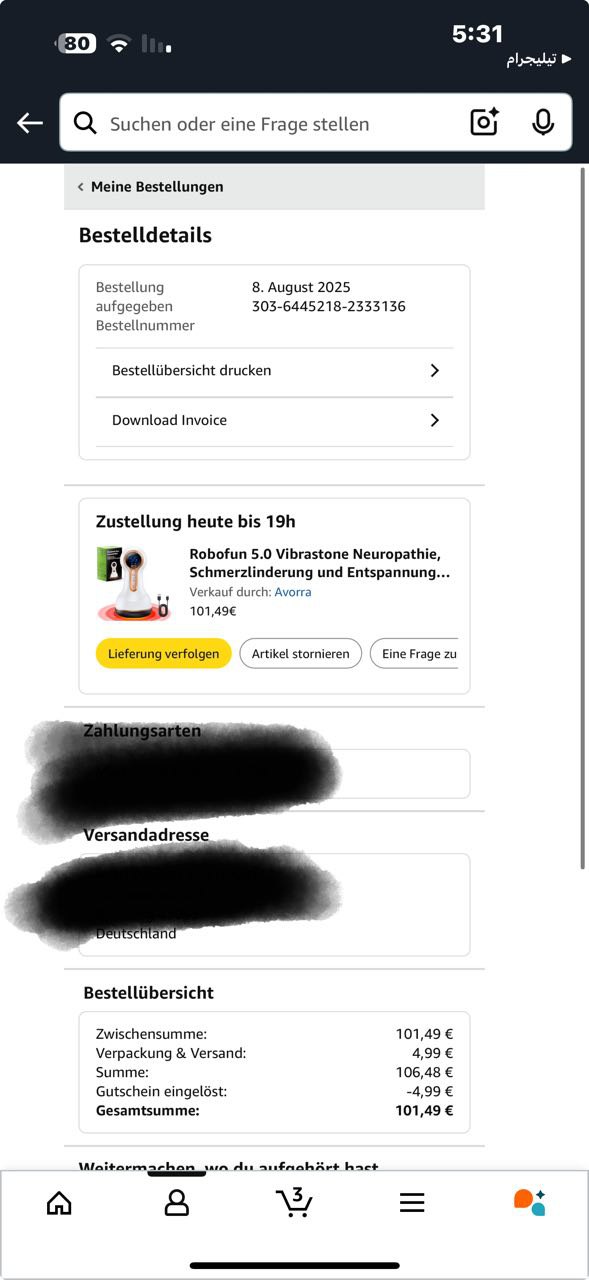Open the account profile icon
The image size is (589, 1280).
point(177,1202)
